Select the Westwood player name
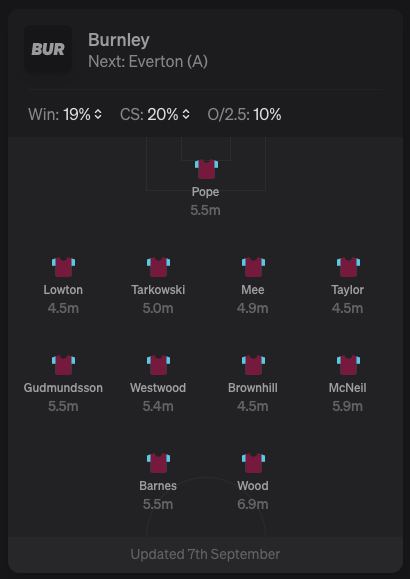This screenshot has height=579, width=410. (158, 388)
